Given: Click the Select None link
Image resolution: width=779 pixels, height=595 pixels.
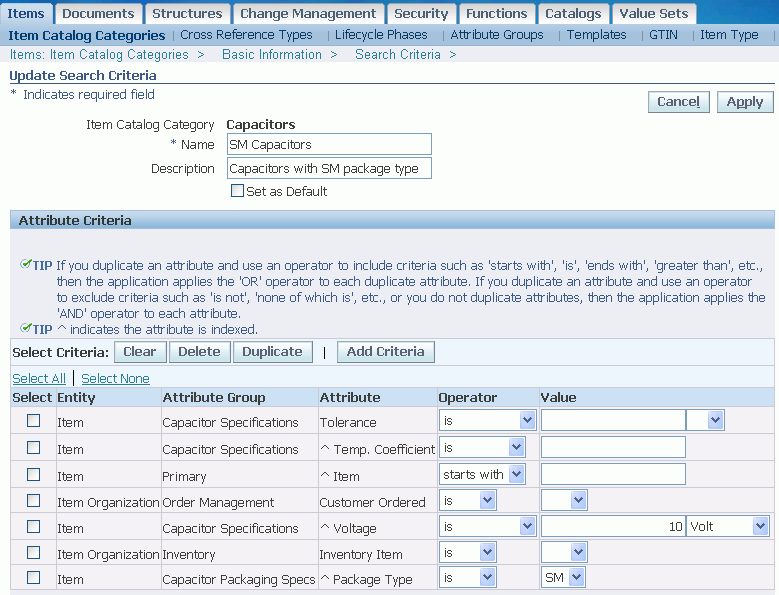Looking at the screenshot, I should (115, 378).
